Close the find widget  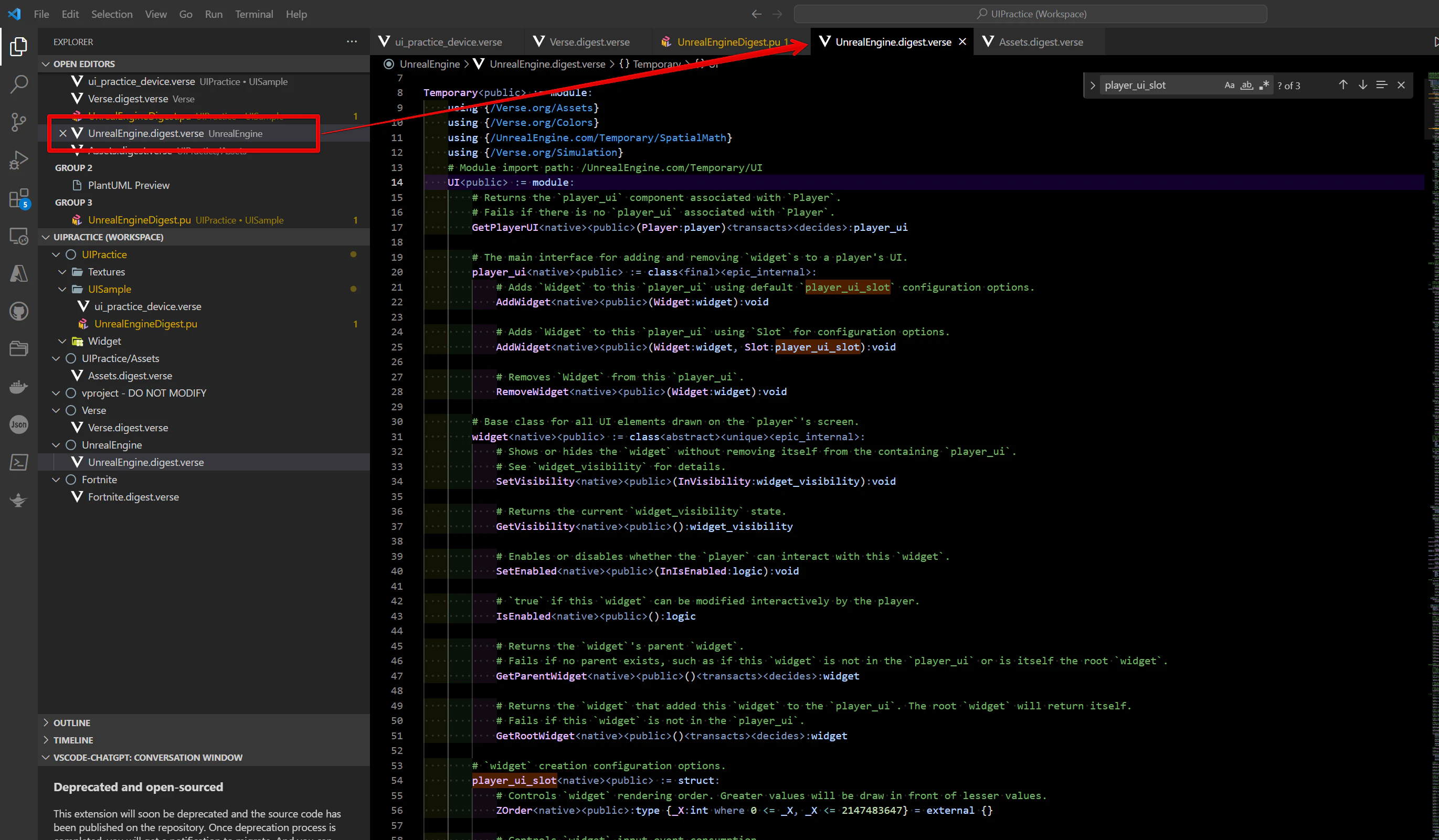[1401, 85]
